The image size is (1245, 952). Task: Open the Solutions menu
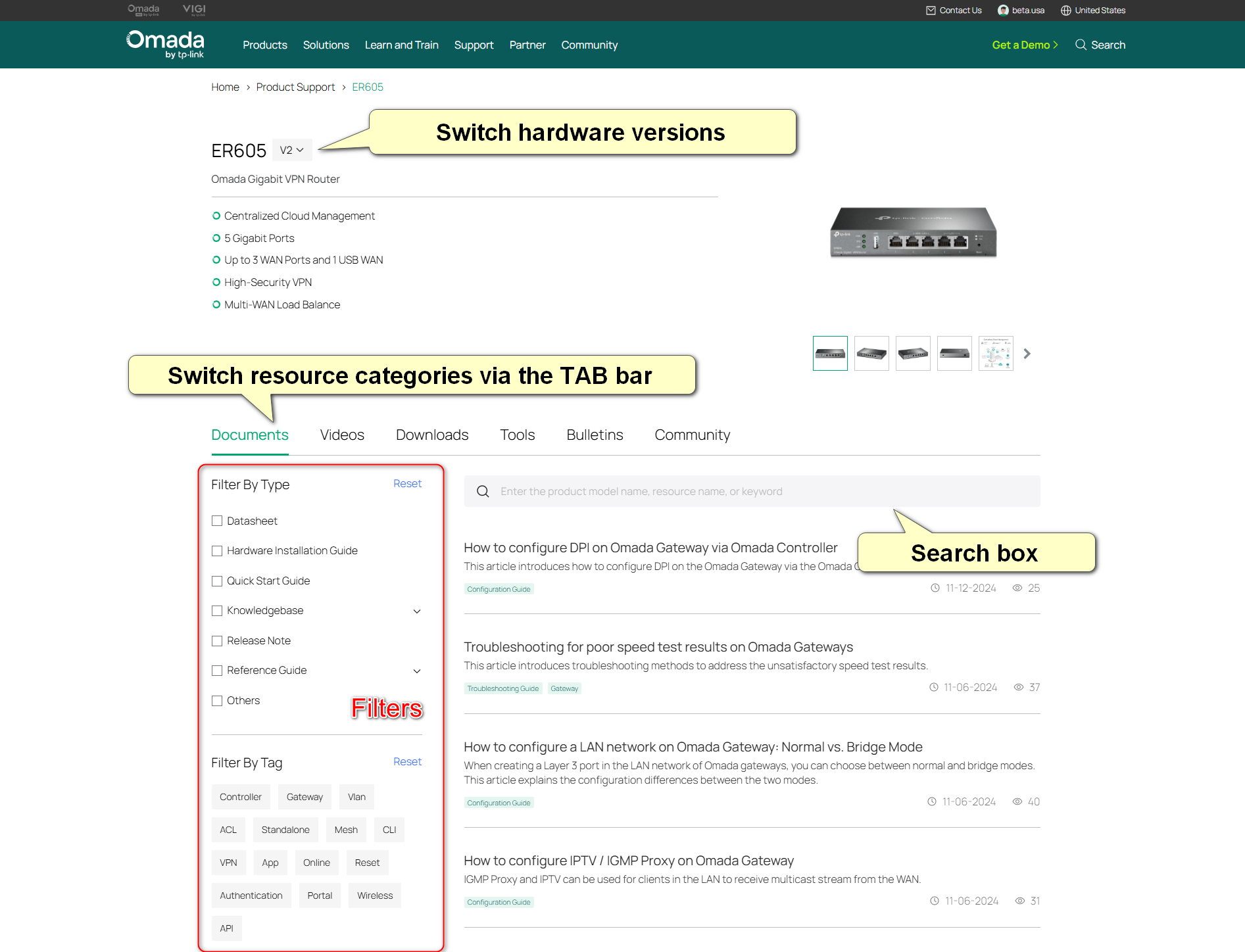pyautogui.click(x=326, y=45)
